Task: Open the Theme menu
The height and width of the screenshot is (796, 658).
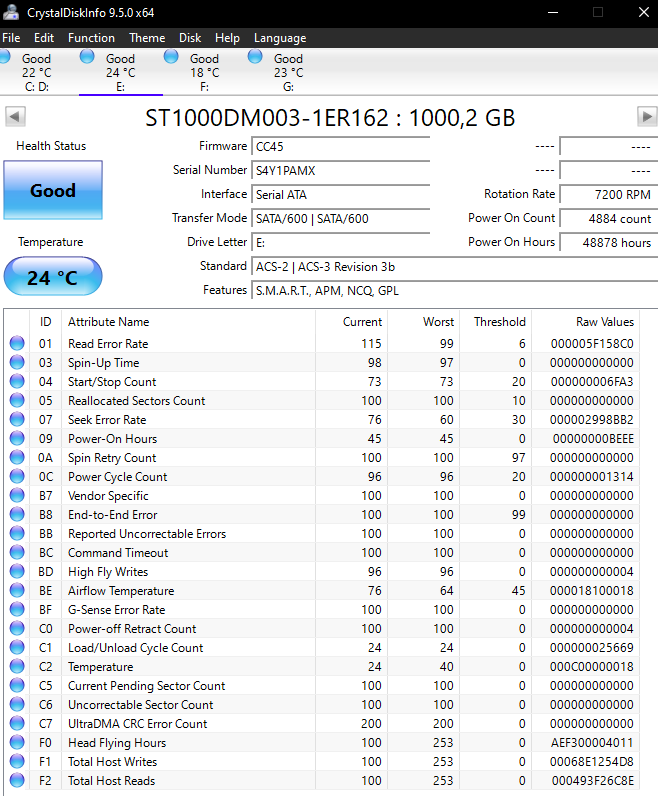Action: coord(147,38)
